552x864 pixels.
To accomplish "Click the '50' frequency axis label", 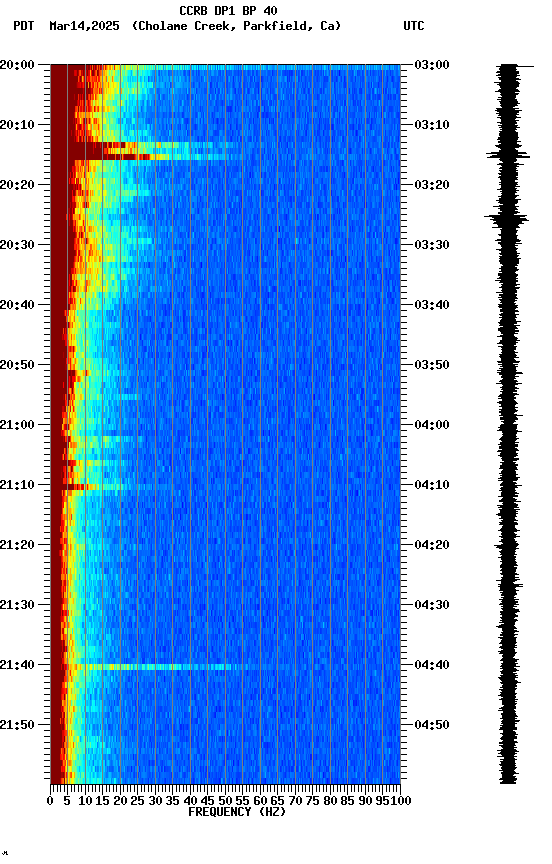I will click(225, 801).
